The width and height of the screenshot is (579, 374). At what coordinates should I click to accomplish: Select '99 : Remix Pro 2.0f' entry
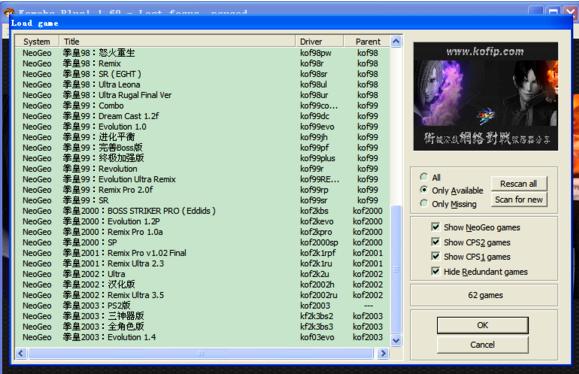point(202,190)
